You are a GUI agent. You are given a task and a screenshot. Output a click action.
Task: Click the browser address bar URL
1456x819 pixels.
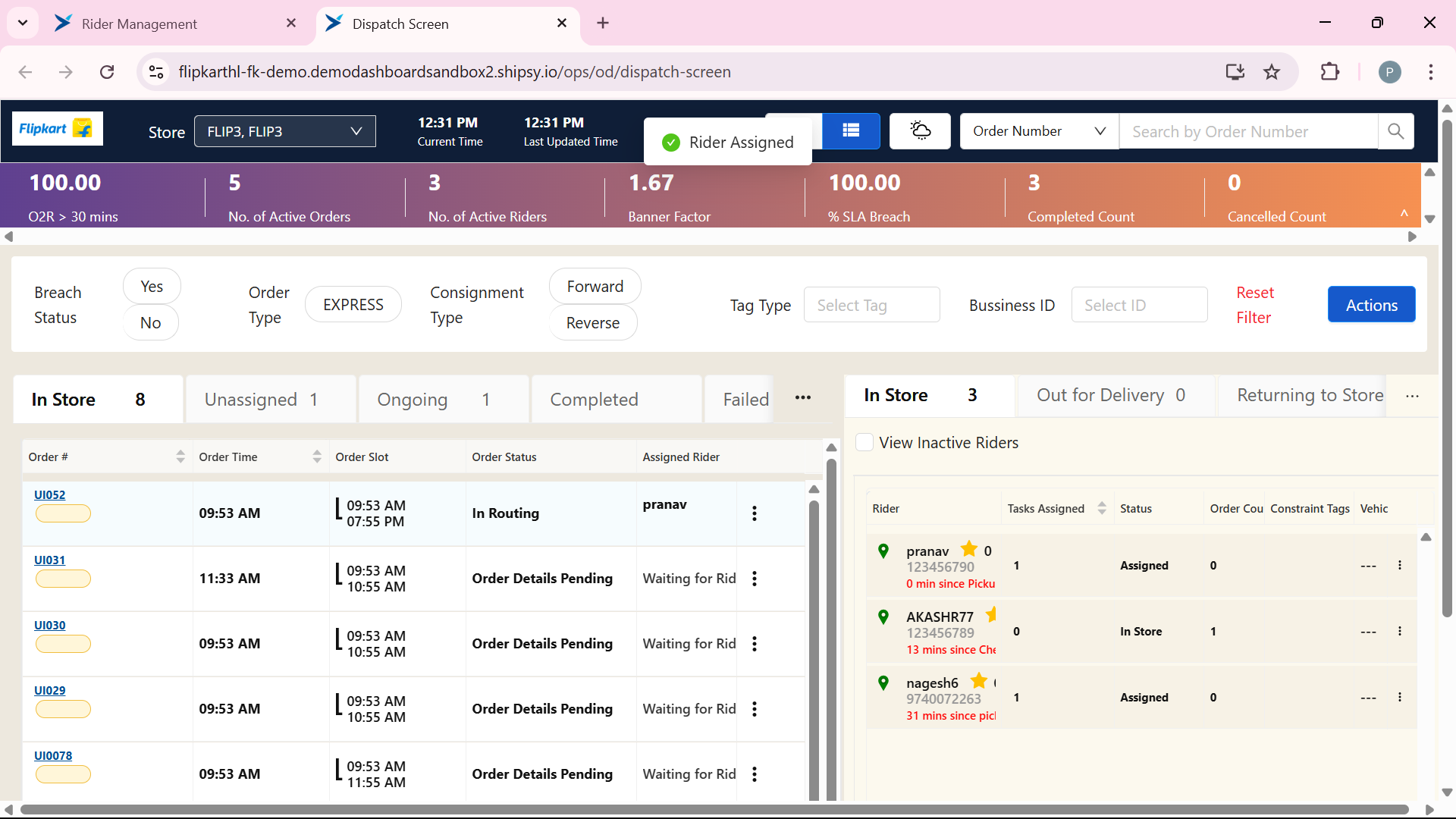coord(454,72)
